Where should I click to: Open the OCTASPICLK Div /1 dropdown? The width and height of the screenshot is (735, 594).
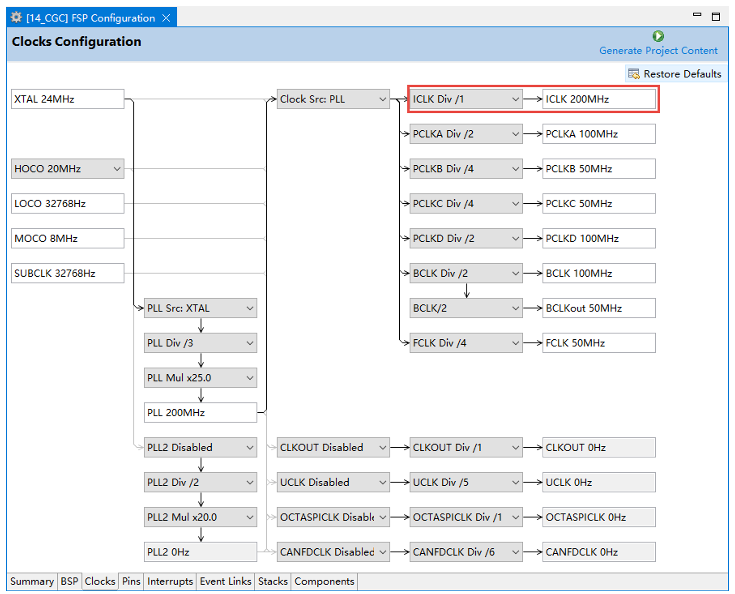pyautogui.click(x=466, y=517)
